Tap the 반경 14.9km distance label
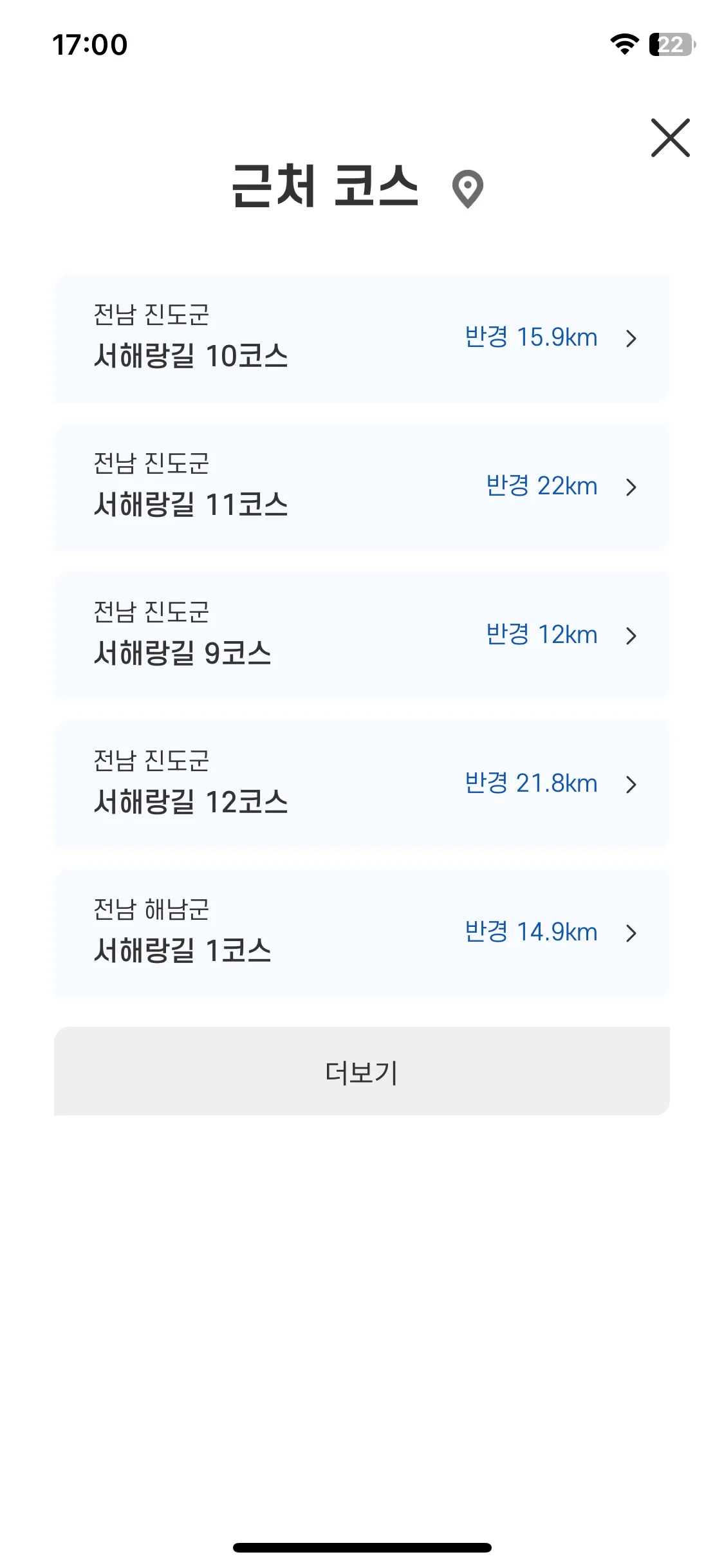 tap(531, 932)
